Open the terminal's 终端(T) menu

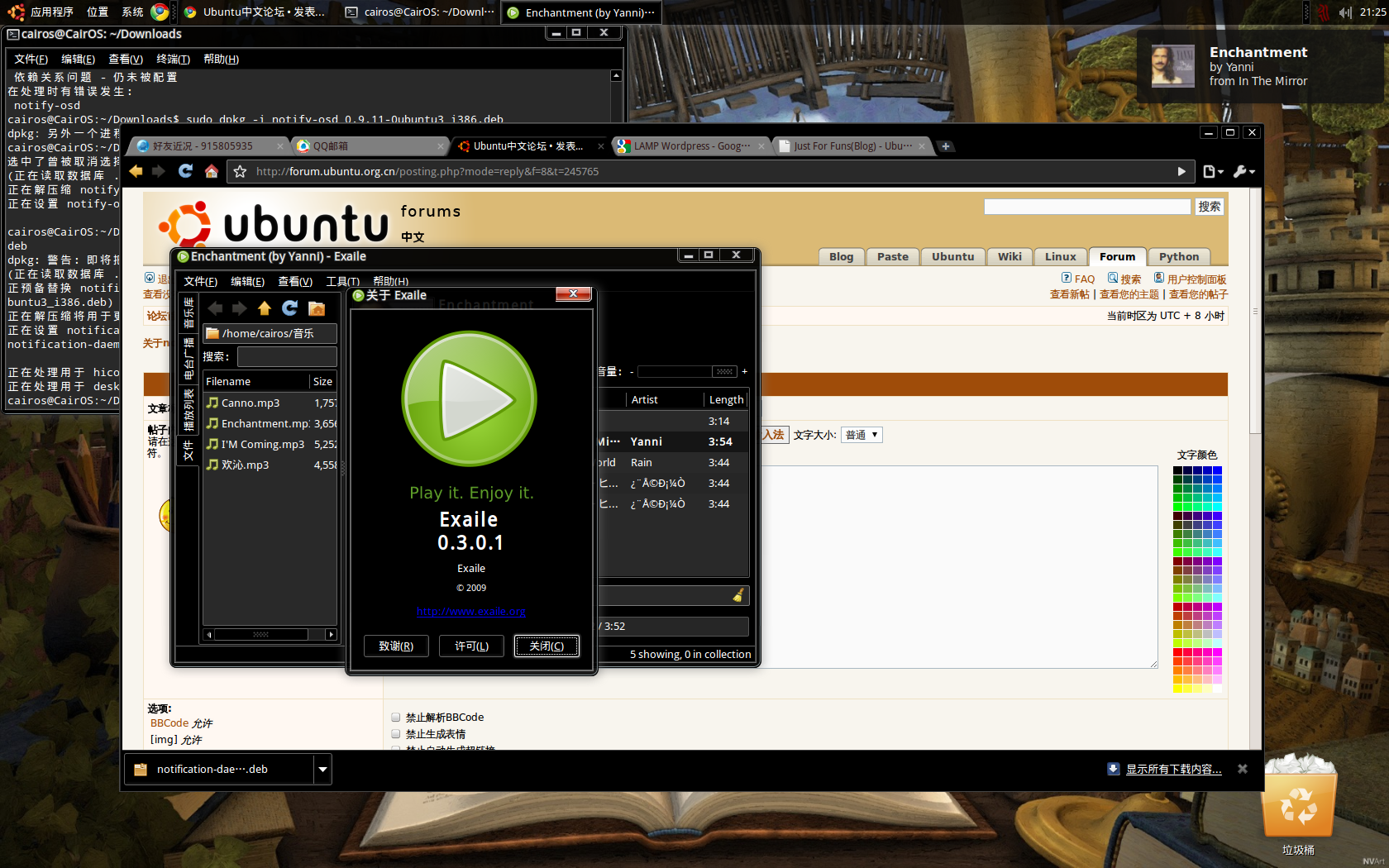[x=173, y=59]
